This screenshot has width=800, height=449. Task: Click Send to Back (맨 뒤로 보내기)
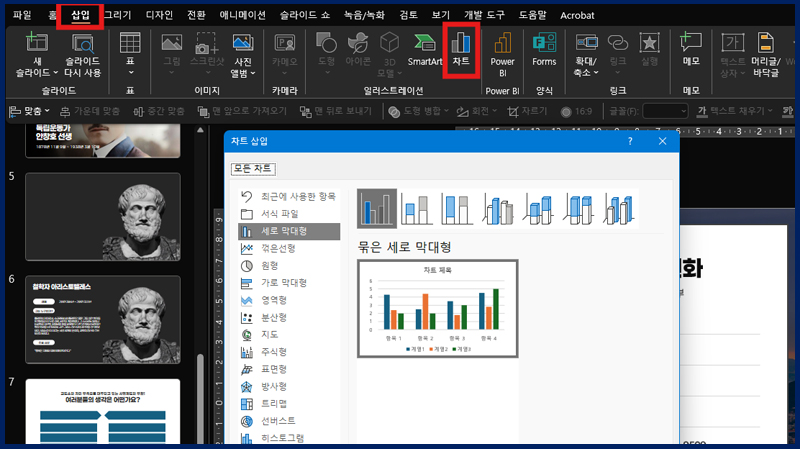pos(336,111)
